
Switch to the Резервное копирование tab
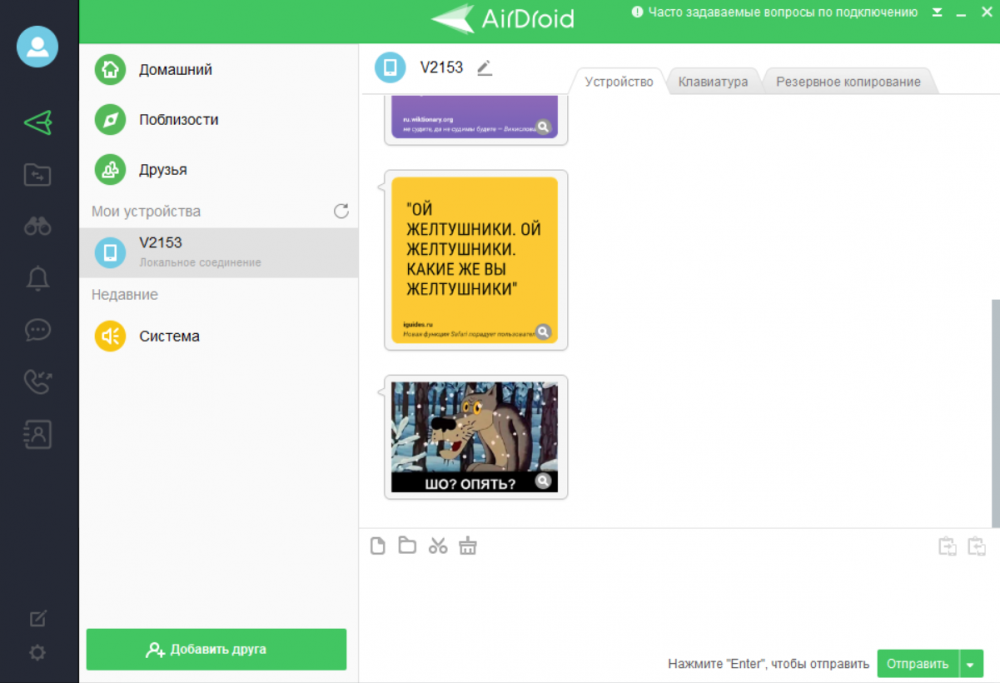[x=848, y=82]
